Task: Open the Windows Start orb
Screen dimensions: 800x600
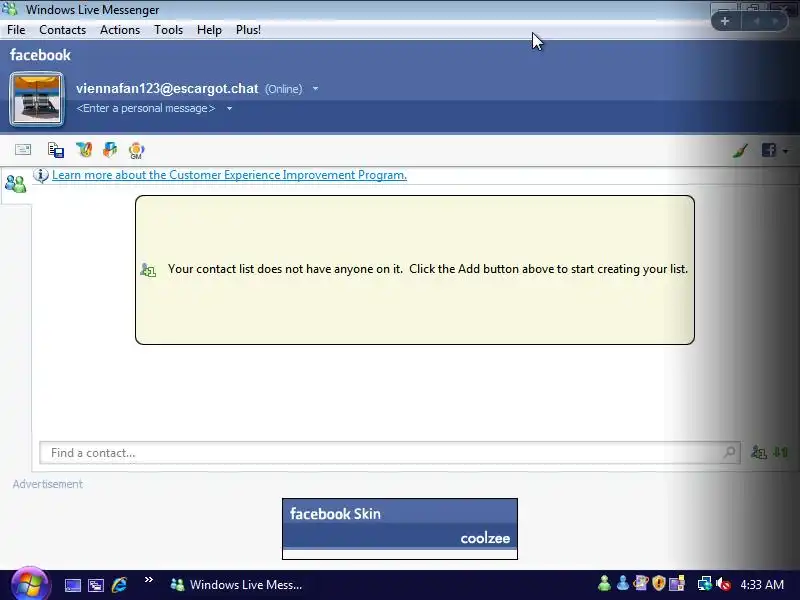Action: point(30,584)
